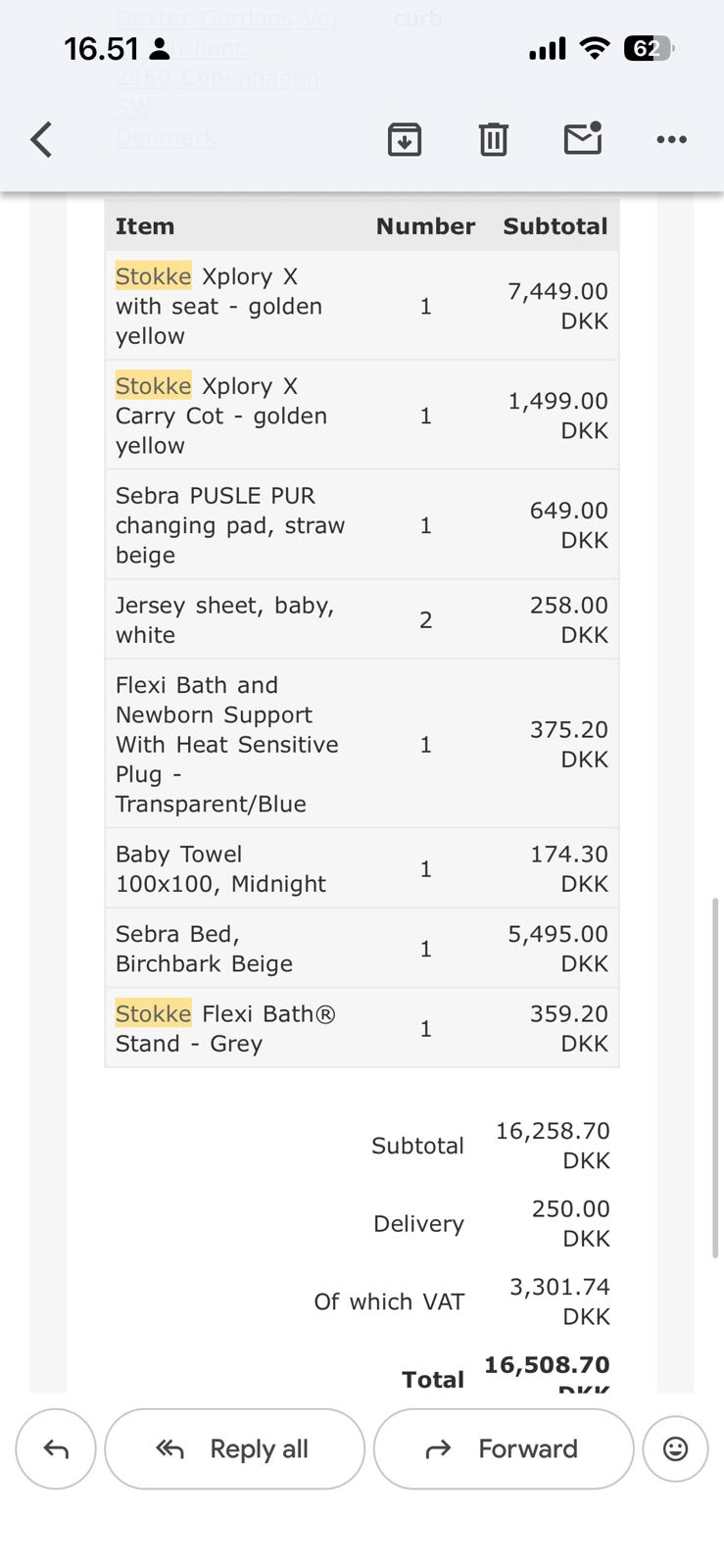This screenshot has height=1568, width=724.
Task: Tap the battery level indicator
Action: point(649,49)
